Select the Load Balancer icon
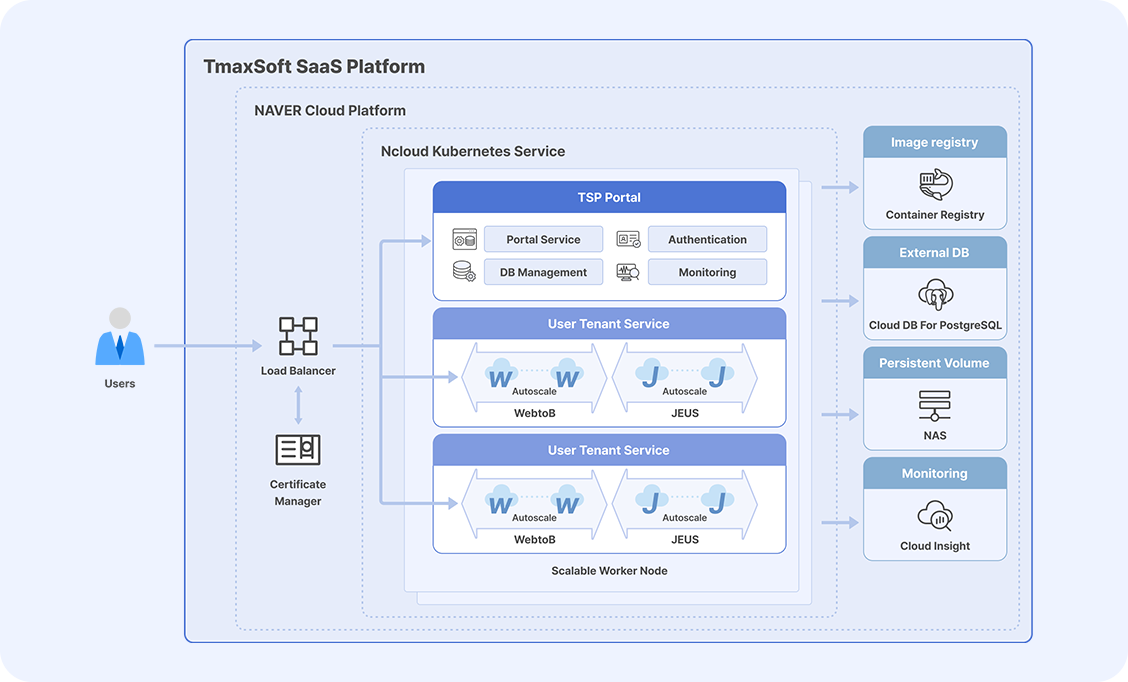Screen dimensions: 1128x682 pyautogui.click(x=298, y=337)
